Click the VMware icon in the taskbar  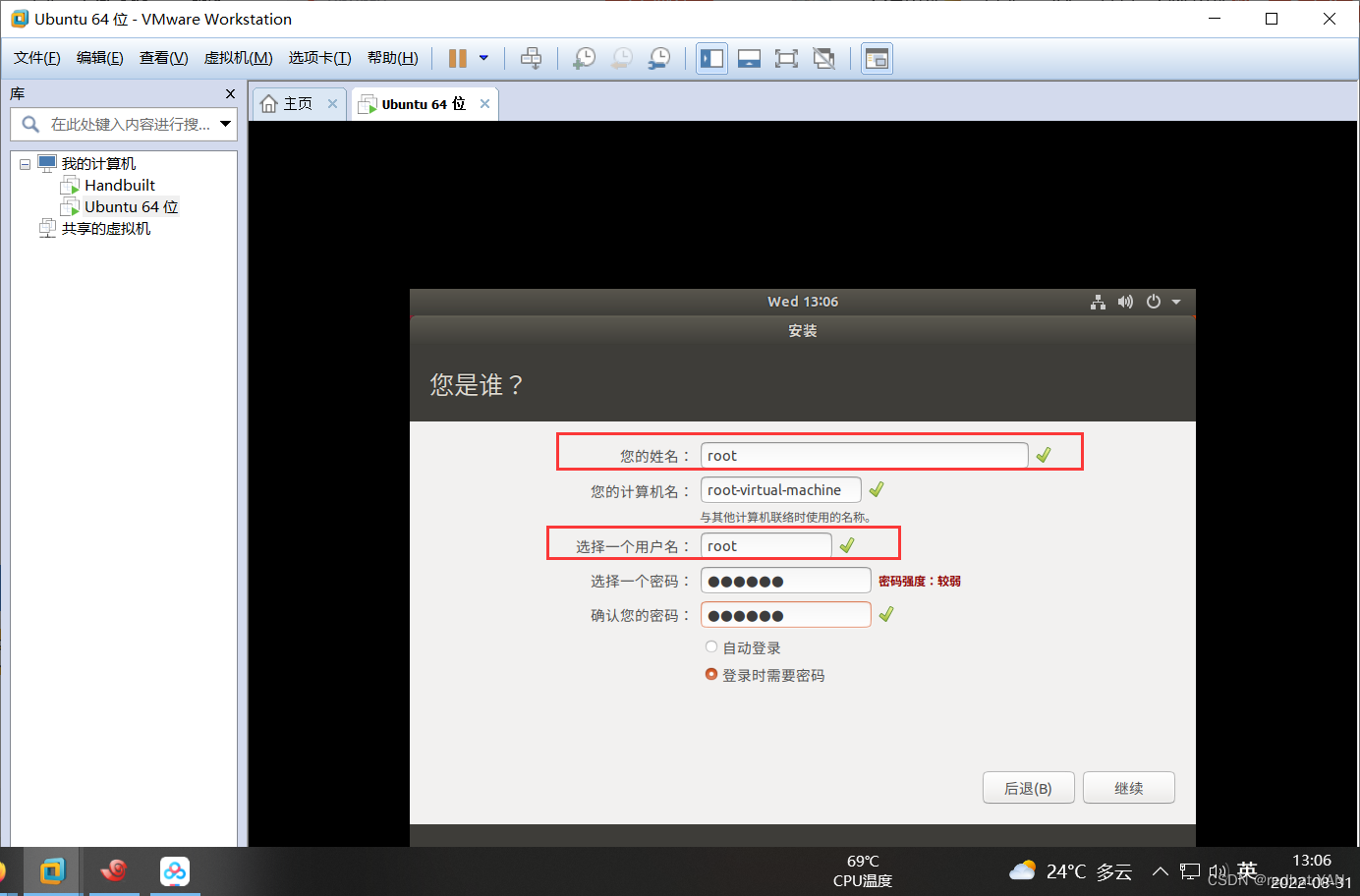(x=52, y=870)
